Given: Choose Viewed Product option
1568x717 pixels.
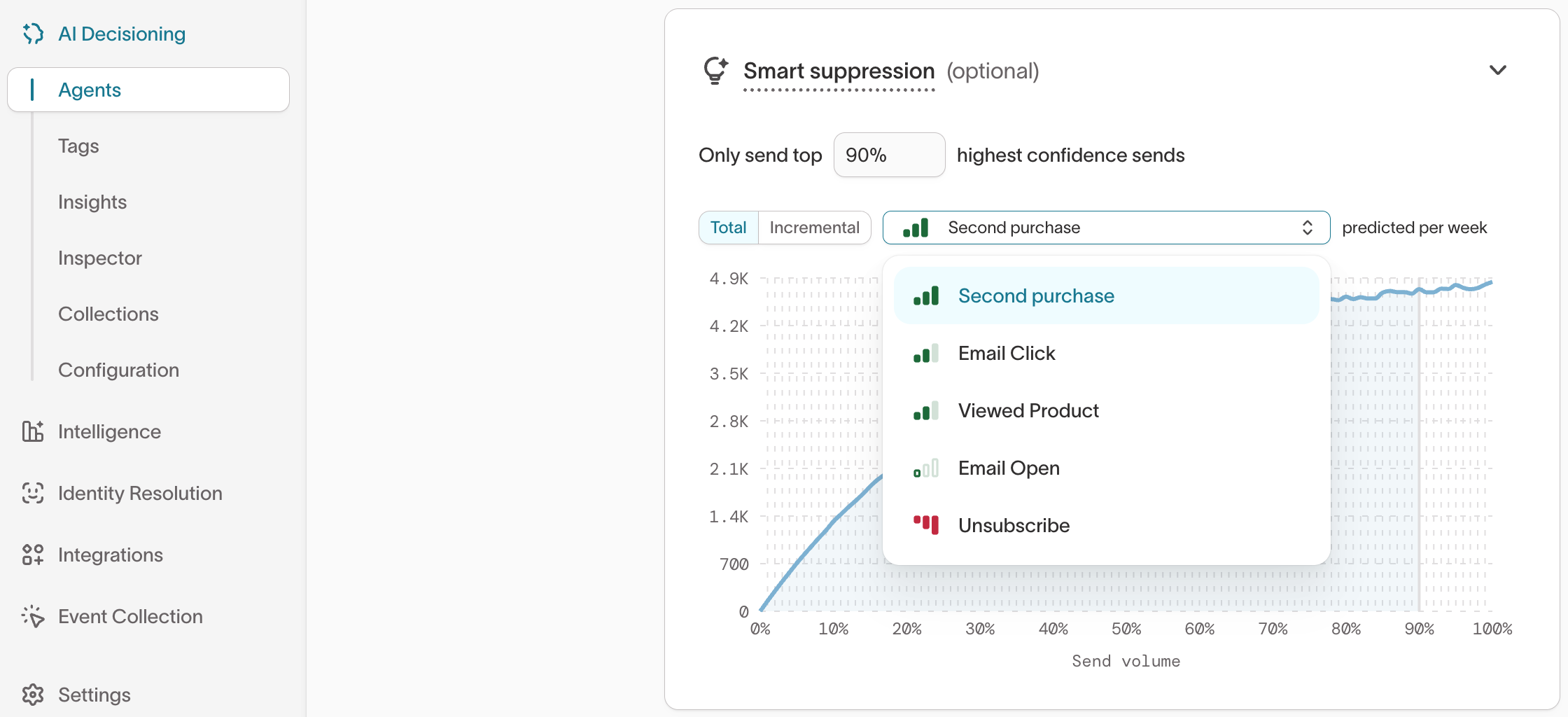Looking at the screenshot, I should (x=1028, y=411).
